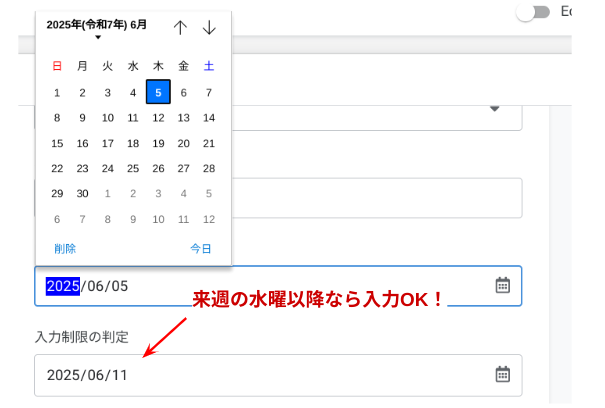This screenshot has height=408, width=605.
Task: Select June 17 in the calendar
Action: (108, 144)
